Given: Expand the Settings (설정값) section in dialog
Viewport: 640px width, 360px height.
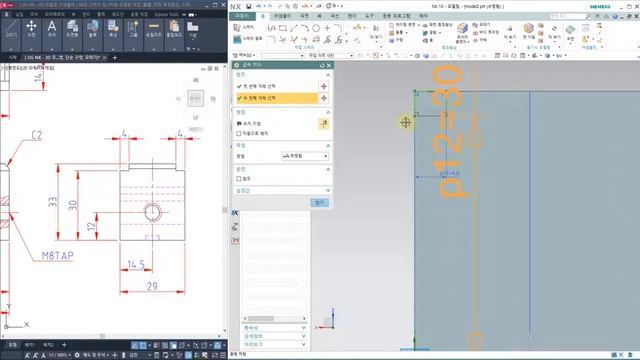Looking at the screenshot, I should pyautogui.click(x=328, y=191).
